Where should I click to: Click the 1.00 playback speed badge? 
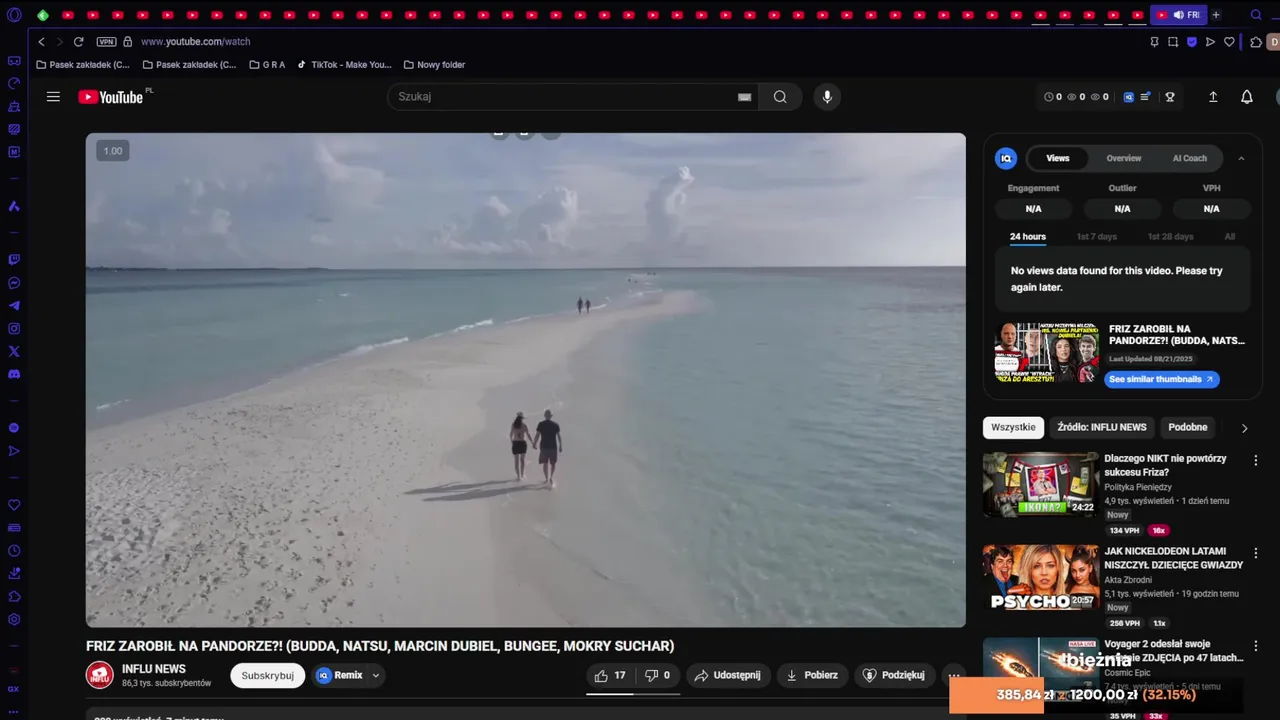click(x=113, y=151)
